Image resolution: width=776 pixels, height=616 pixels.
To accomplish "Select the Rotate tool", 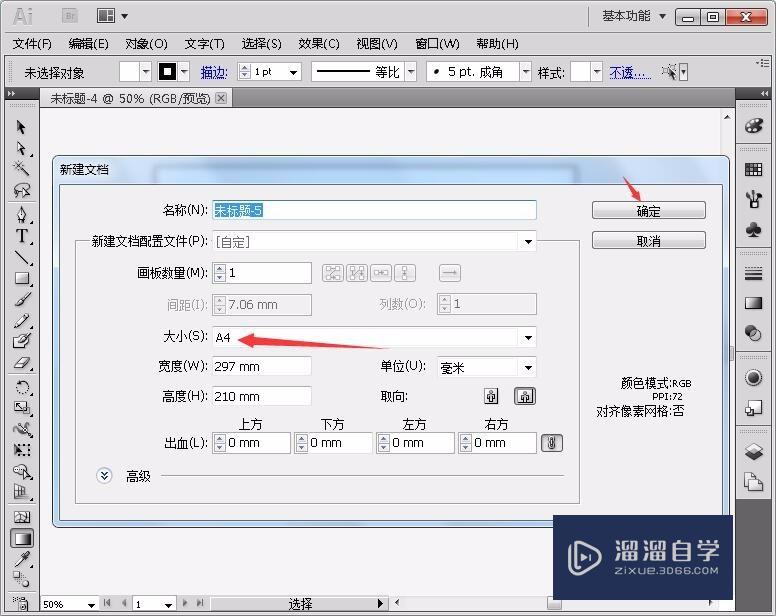I will 21,387.
